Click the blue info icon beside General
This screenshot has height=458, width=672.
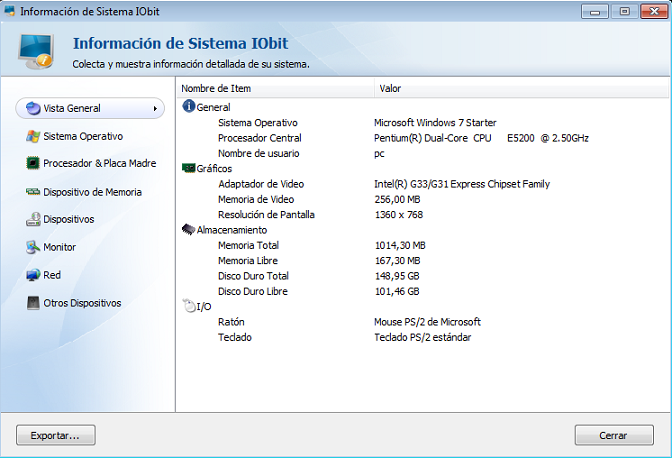pos(188,107)
